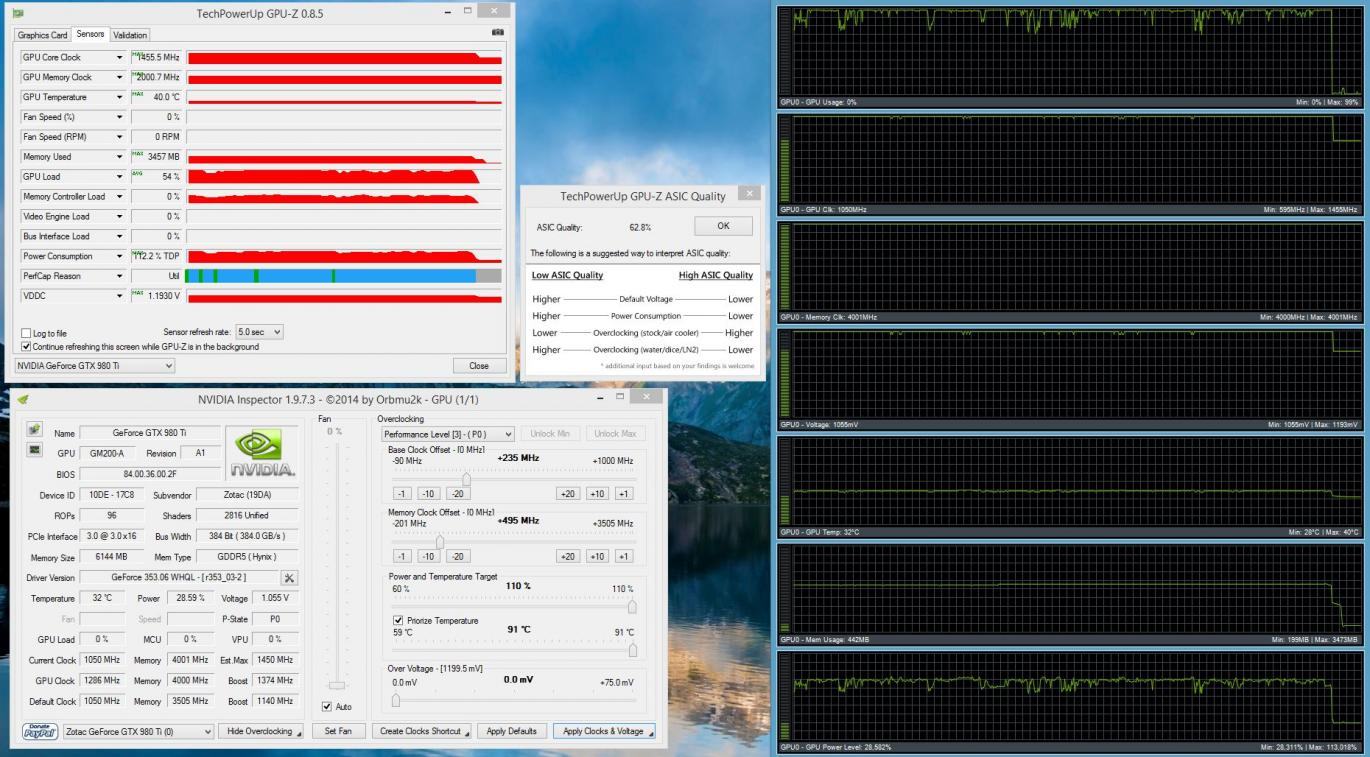The width and height of the screenshot is (1370, 757).
Task: Change the Sensor refresh rate dropdown
Action: (259, 332)
